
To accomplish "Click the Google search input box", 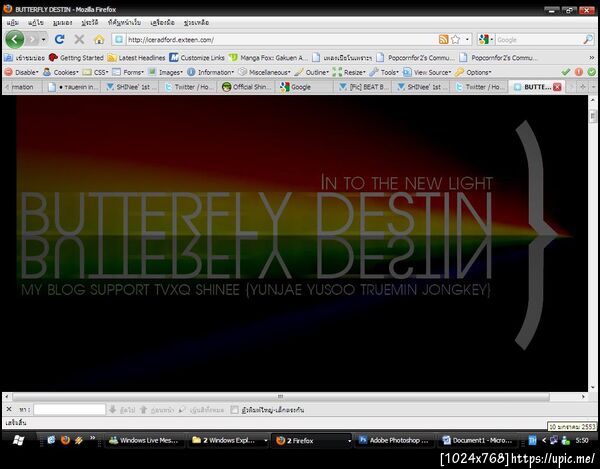I will coord(538,40).
